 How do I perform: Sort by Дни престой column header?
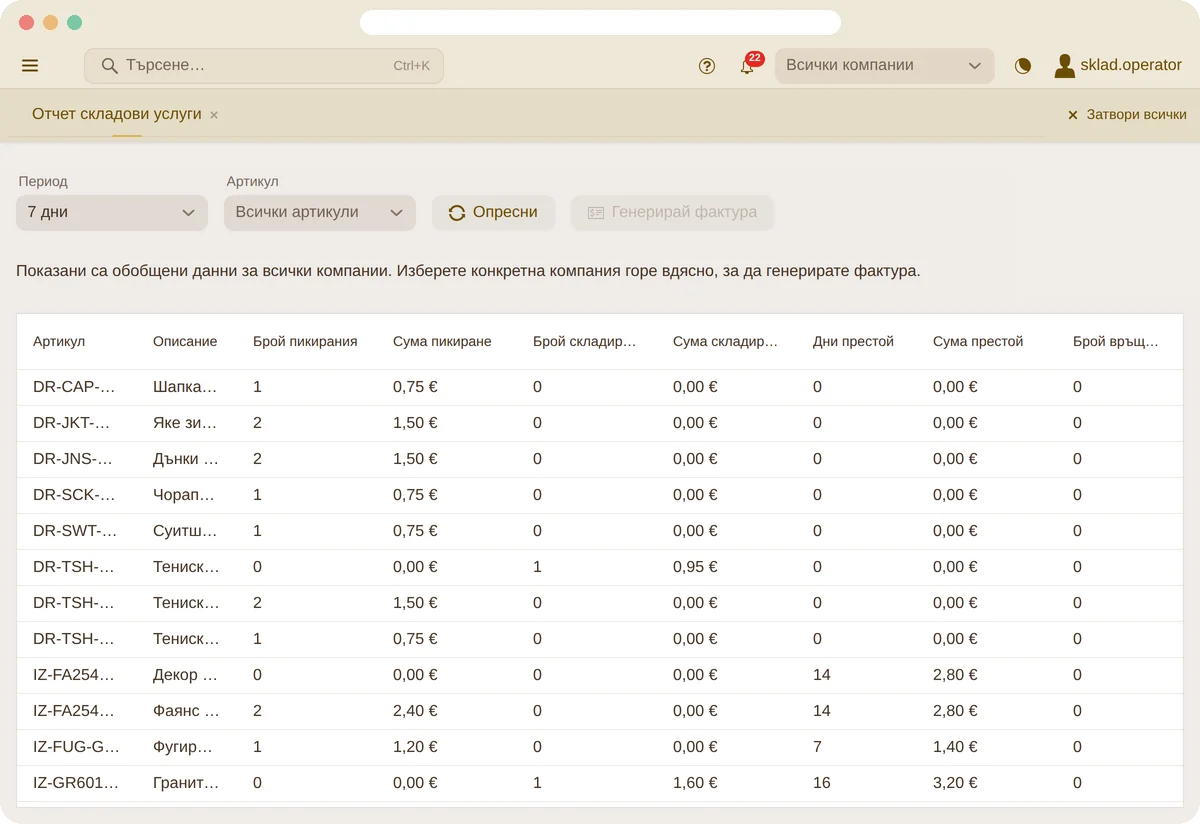[x=853, y=341]
